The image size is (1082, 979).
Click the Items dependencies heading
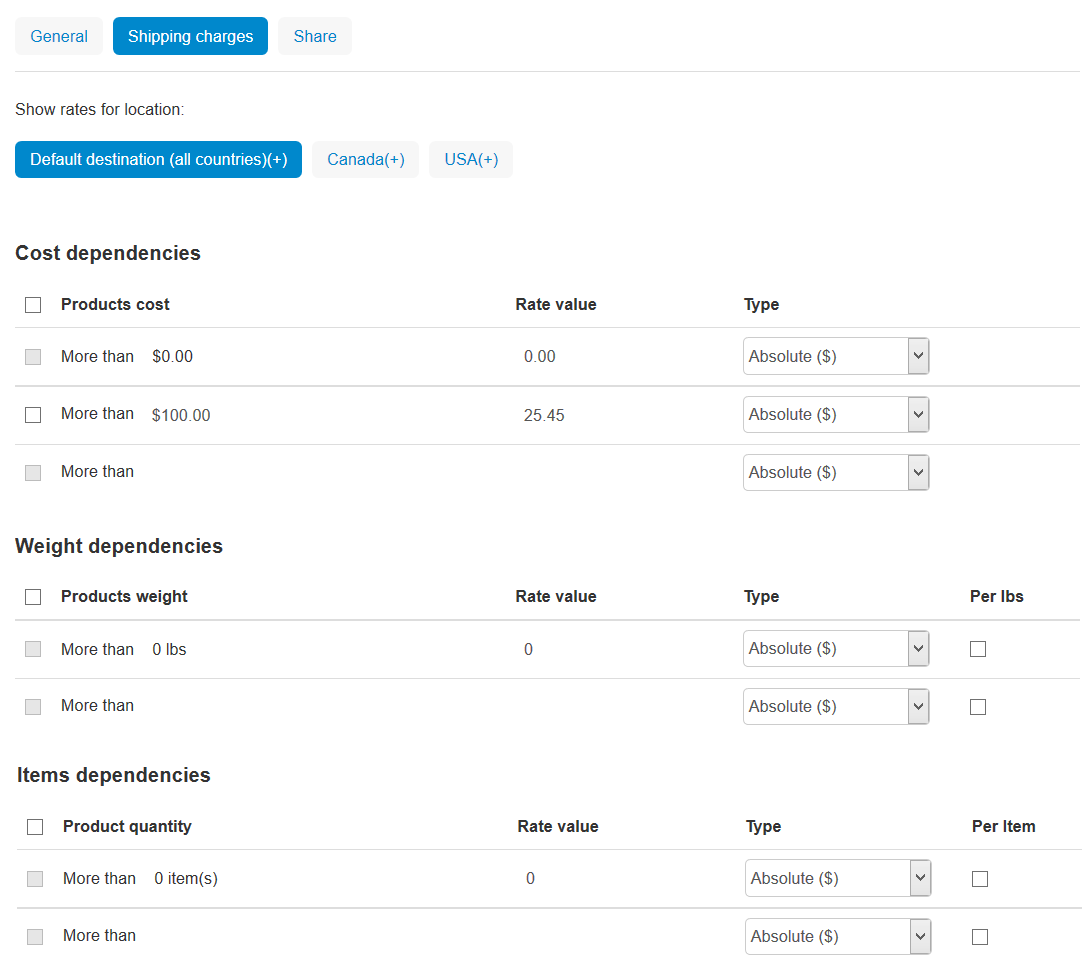(x=114, y=775)
